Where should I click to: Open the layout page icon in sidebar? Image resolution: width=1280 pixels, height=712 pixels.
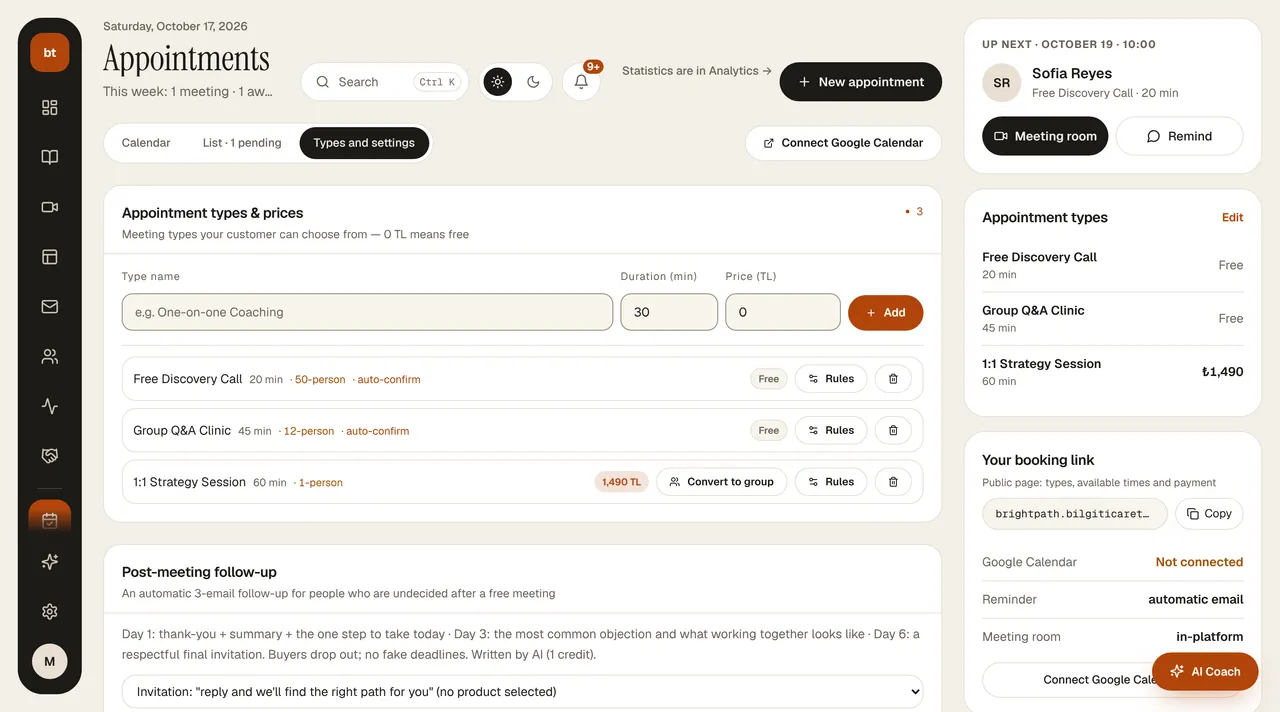point(50,257)
